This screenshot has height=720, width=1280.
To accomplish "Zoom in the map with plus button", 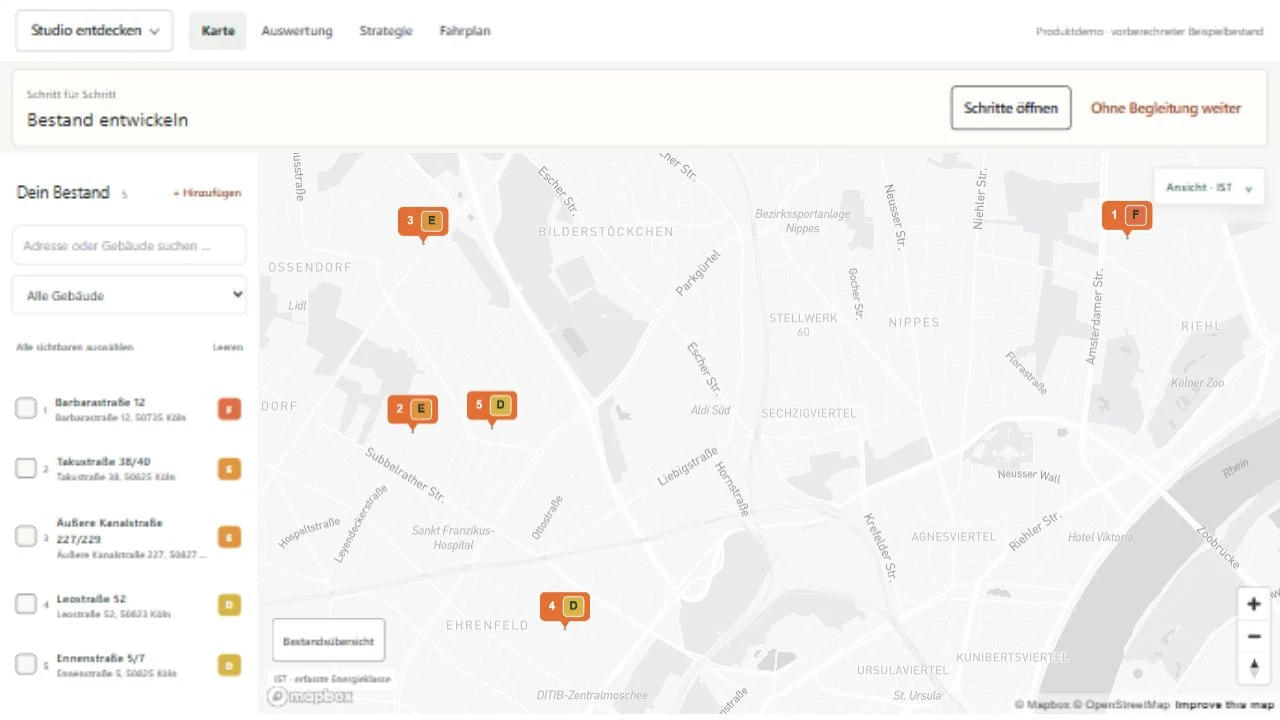I will tap(1254, 604).
